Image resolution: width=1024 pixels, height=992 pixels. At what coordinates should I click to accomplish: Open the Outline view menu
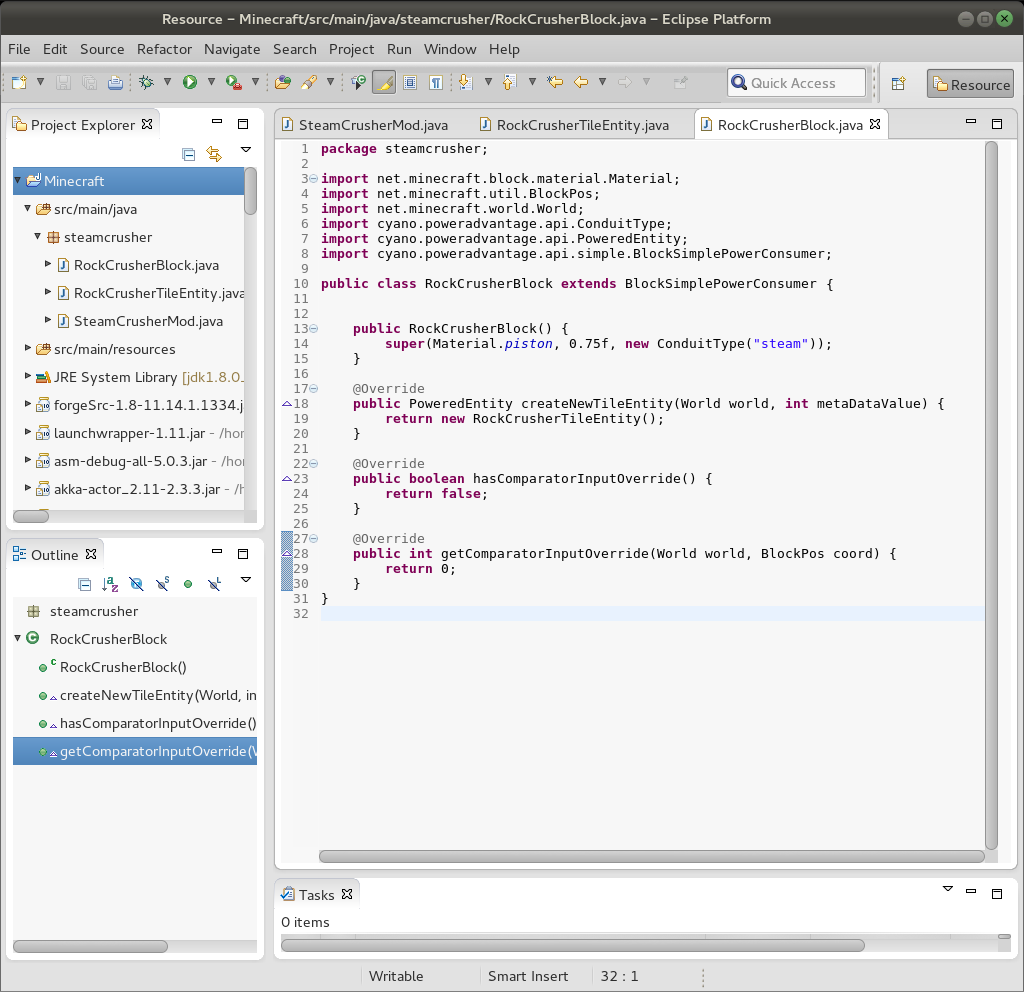pos(245,581)
